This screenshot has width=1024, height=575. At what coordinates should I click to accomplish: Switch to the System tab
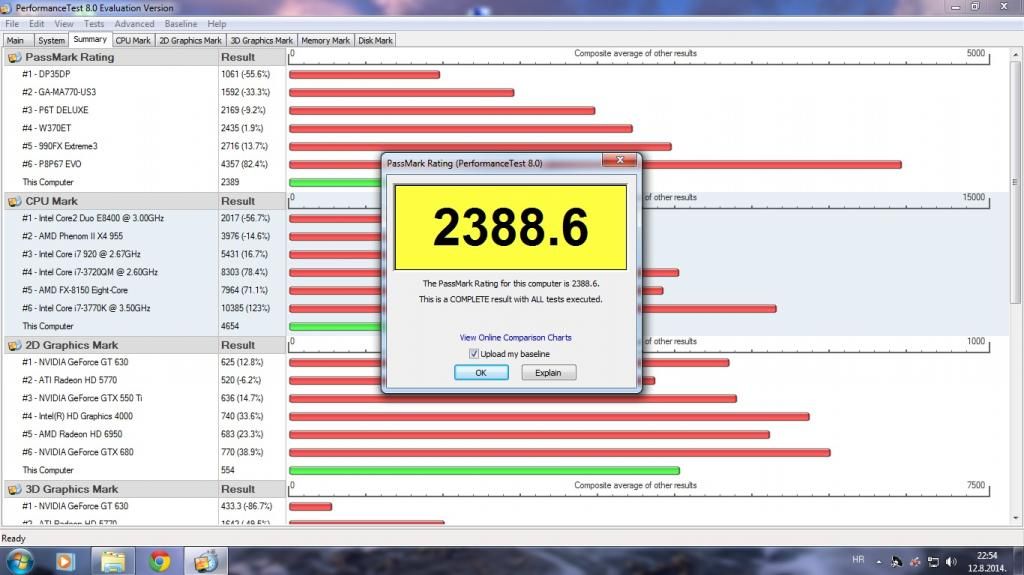pos(51,41)
